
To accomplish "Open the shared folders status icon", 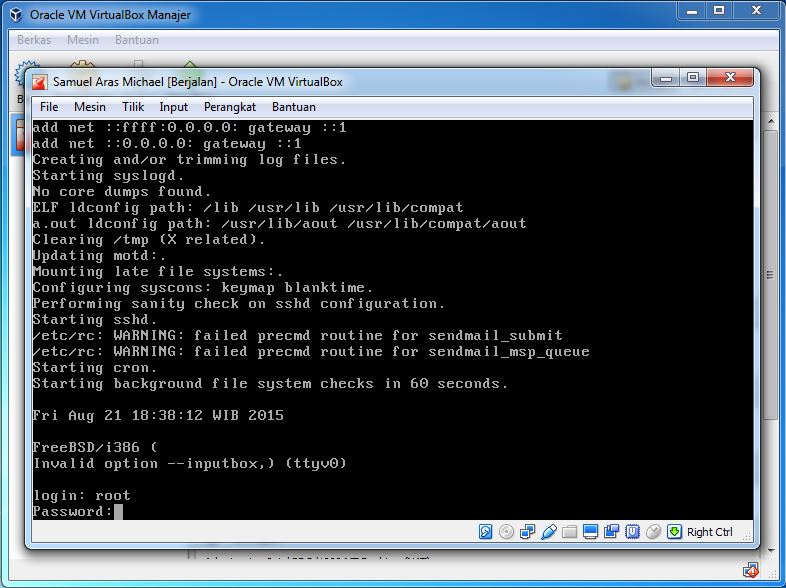I will point(569,532).
